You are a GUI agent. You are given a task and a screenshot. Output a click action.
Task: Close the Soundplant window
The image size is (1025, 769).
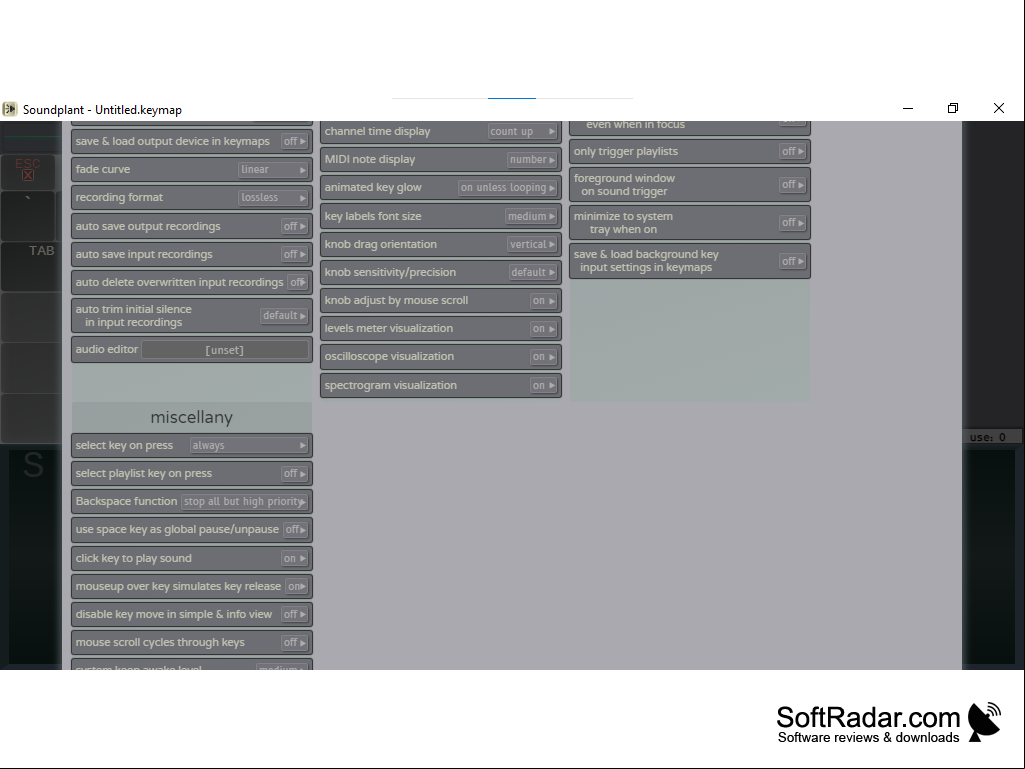coord(999,109)
